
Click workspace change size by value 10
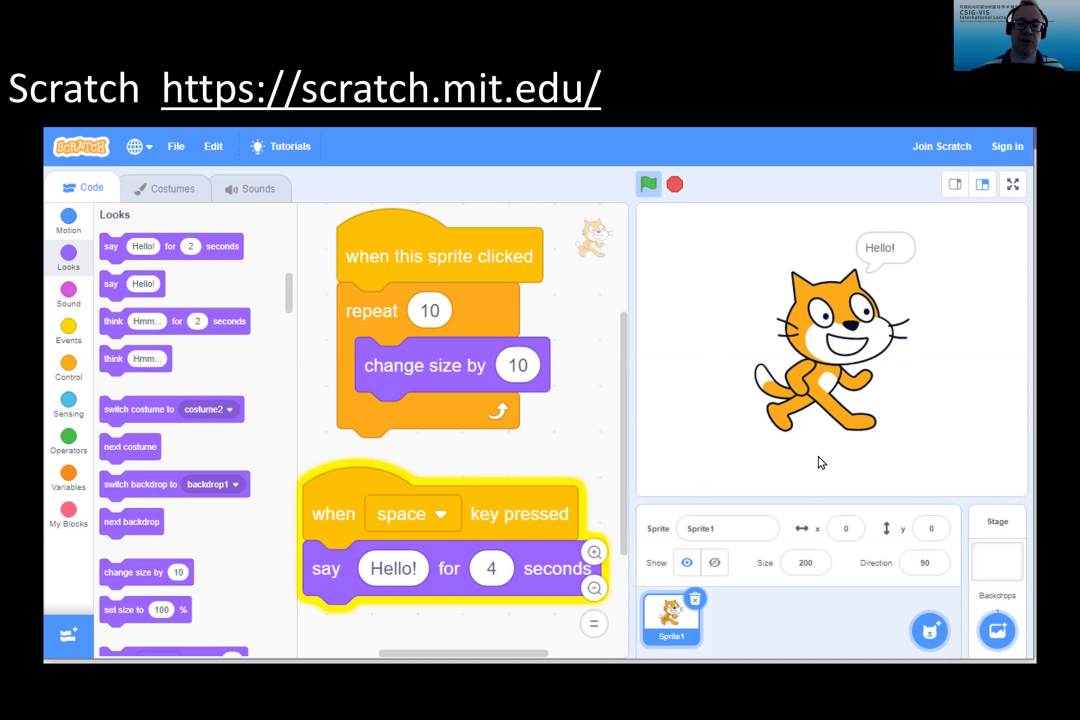pos(517,365)
